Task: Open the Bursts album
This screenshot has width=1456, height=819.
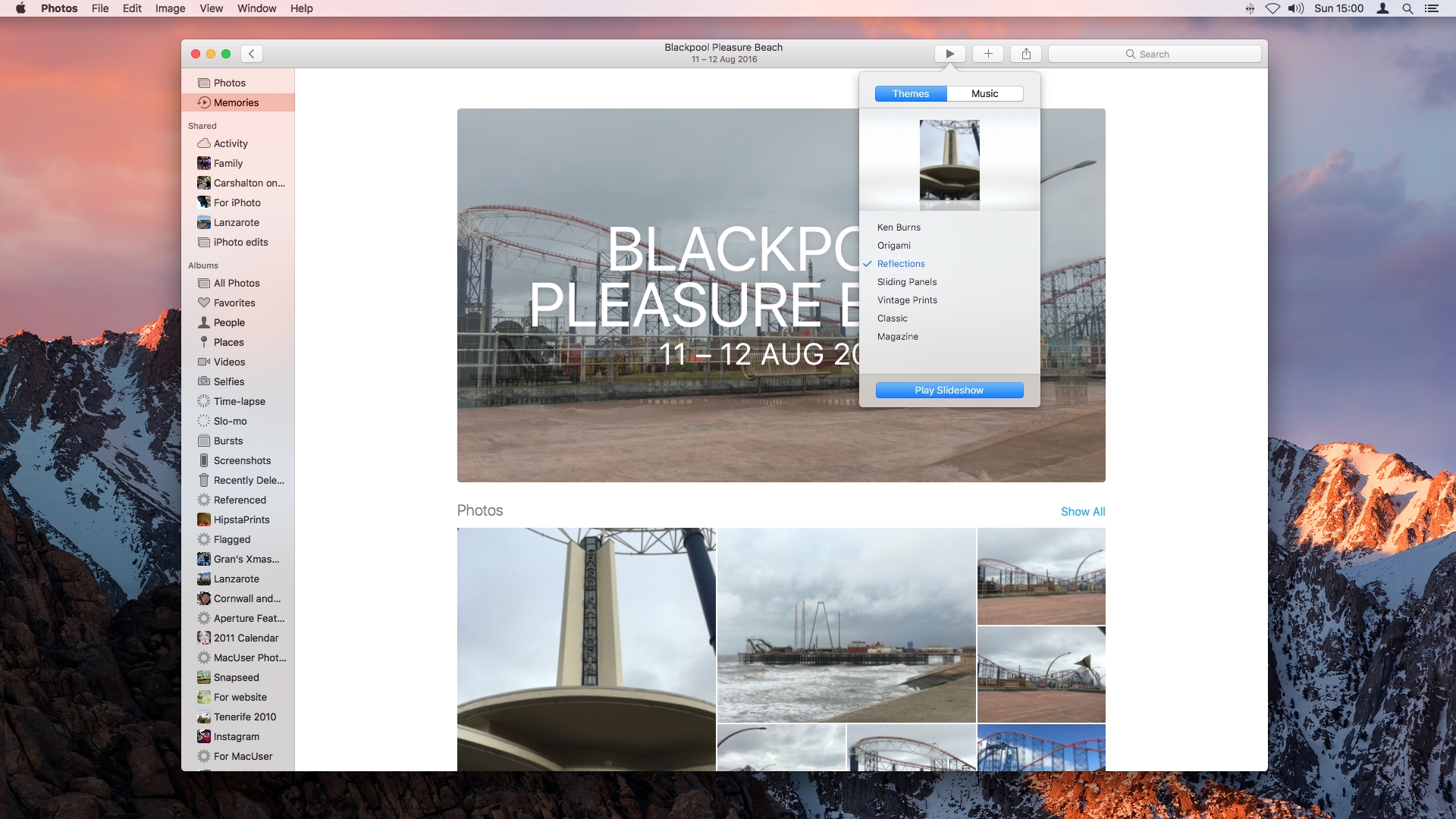Action: 237,441
